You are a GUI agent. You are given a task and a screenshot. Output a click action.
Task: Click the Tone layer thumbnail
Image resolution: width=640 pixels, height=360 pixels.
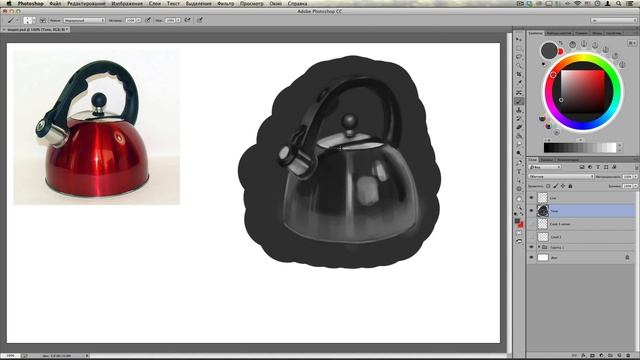click(542, 211)
